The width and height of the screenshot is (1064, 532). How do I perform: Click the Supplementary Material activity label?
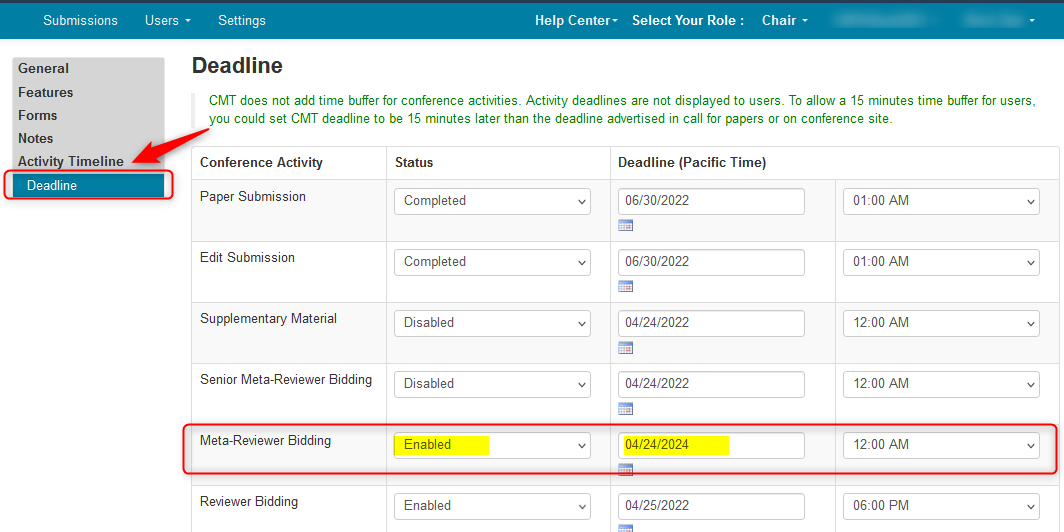(x=268, y=319)
